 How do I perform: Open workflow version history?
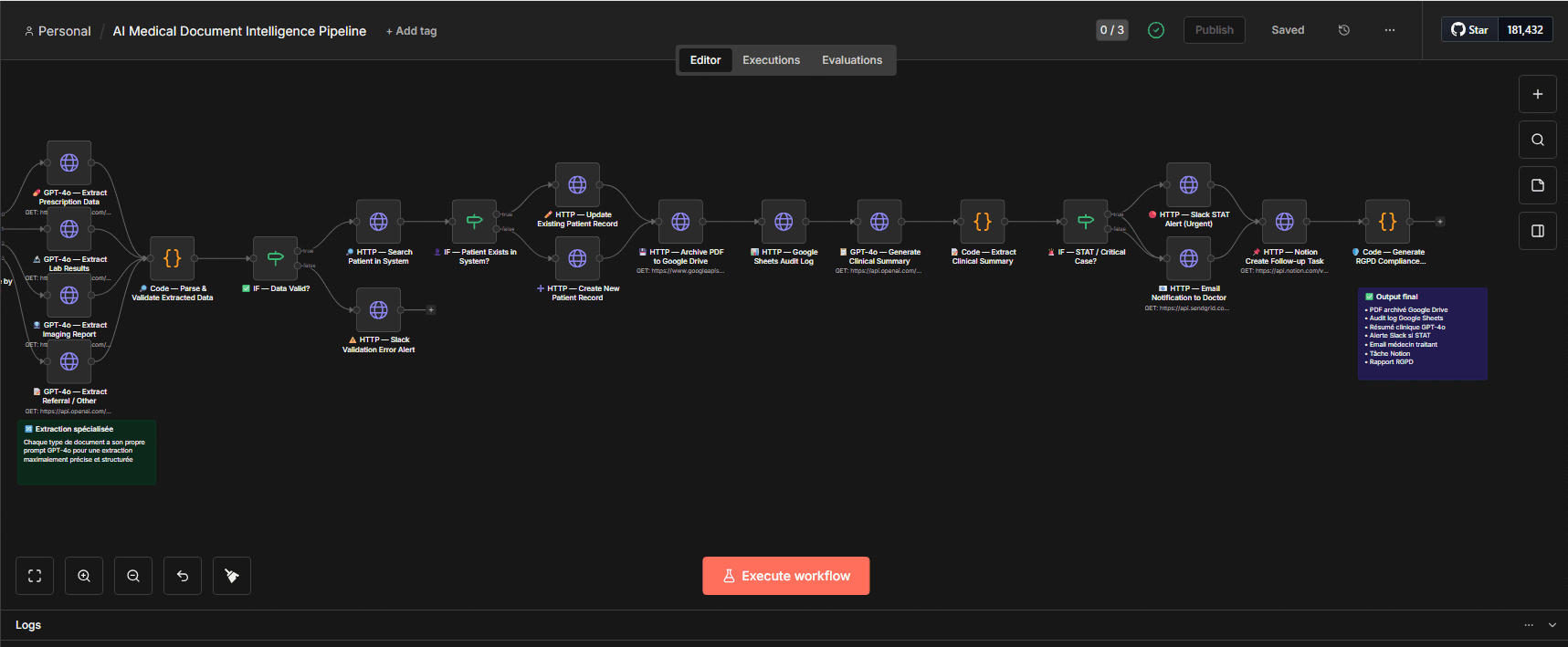1344,30
